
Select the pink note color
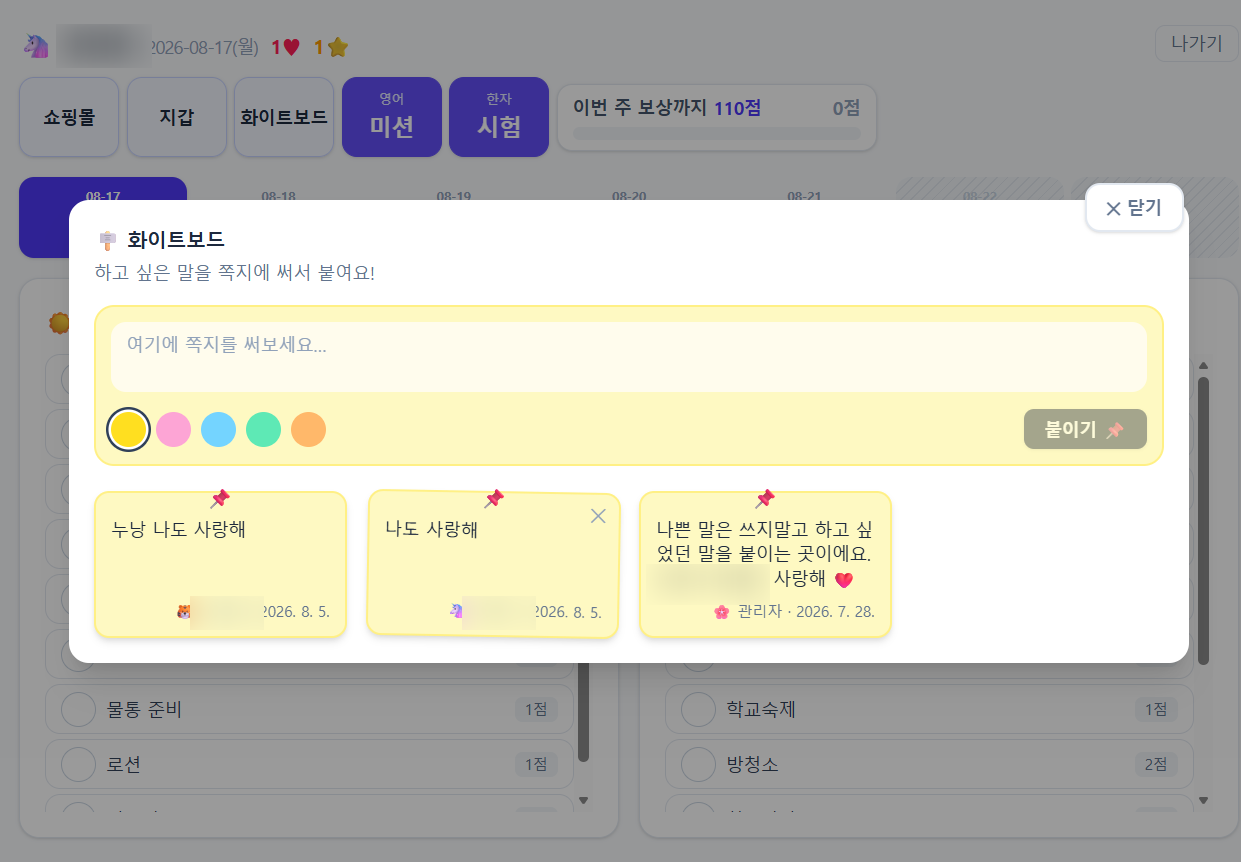174,429
